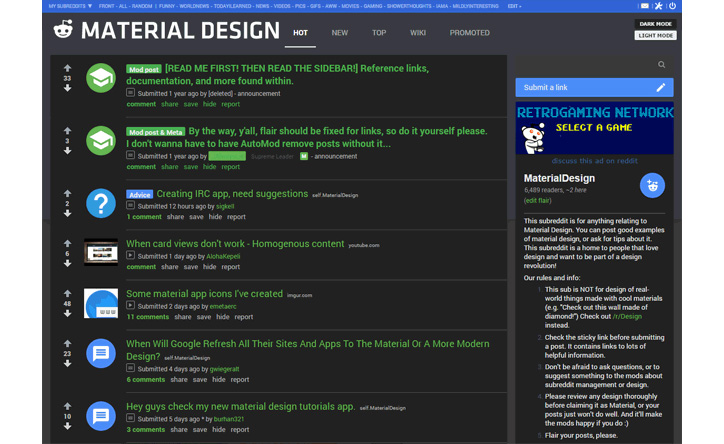Downvote the flair should be fixed post
This screenshot has width=724, height=444.
67,150
